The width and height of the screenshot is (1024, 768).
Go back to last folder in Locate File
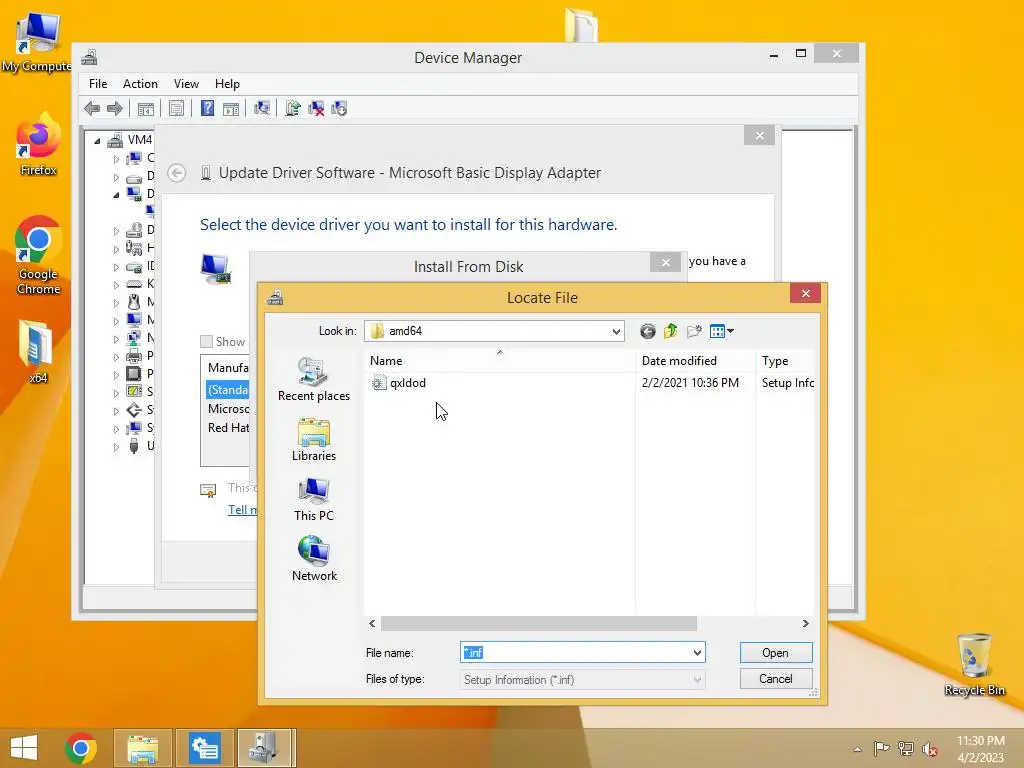[x=647, y=332]
